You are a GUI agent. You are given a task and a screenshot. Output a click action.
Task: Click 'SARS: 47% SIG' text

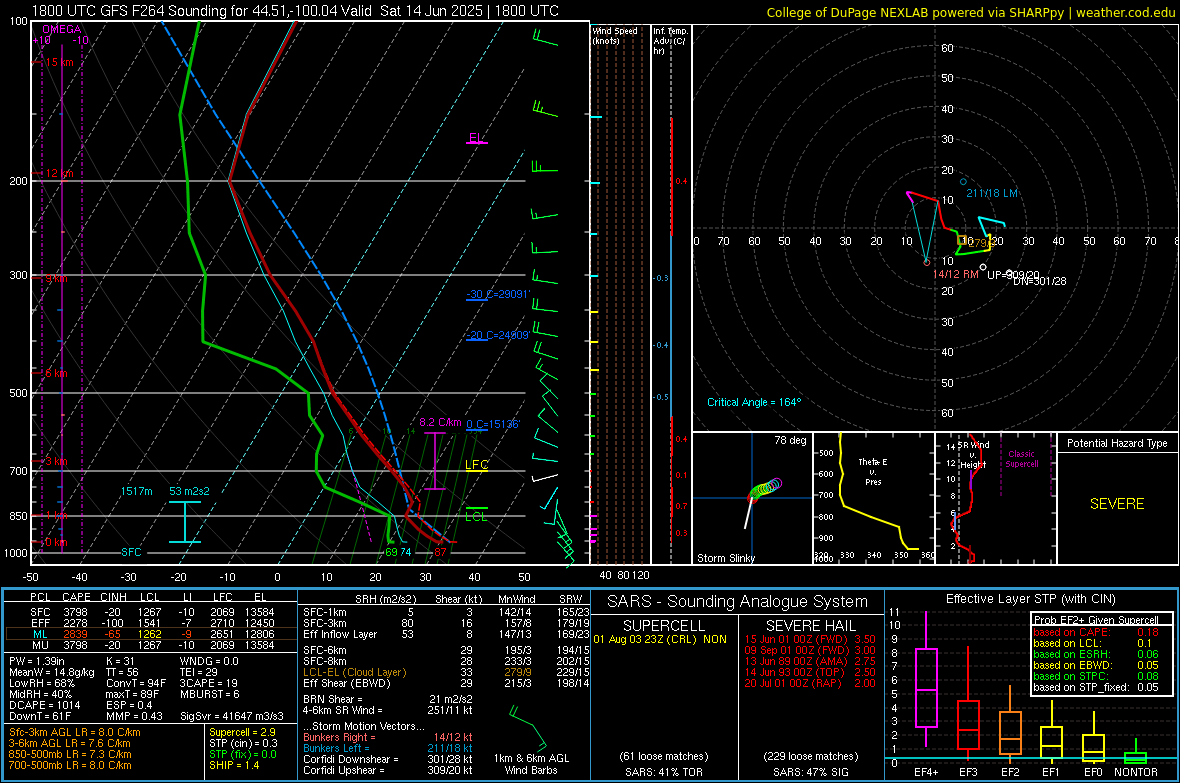click(x=810, y=772)
